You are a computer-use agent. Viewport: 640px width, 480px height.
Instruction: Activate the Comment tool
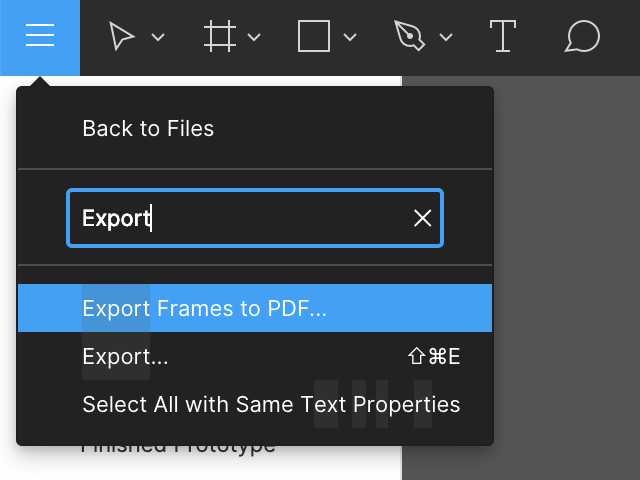[x=582, y=37]
